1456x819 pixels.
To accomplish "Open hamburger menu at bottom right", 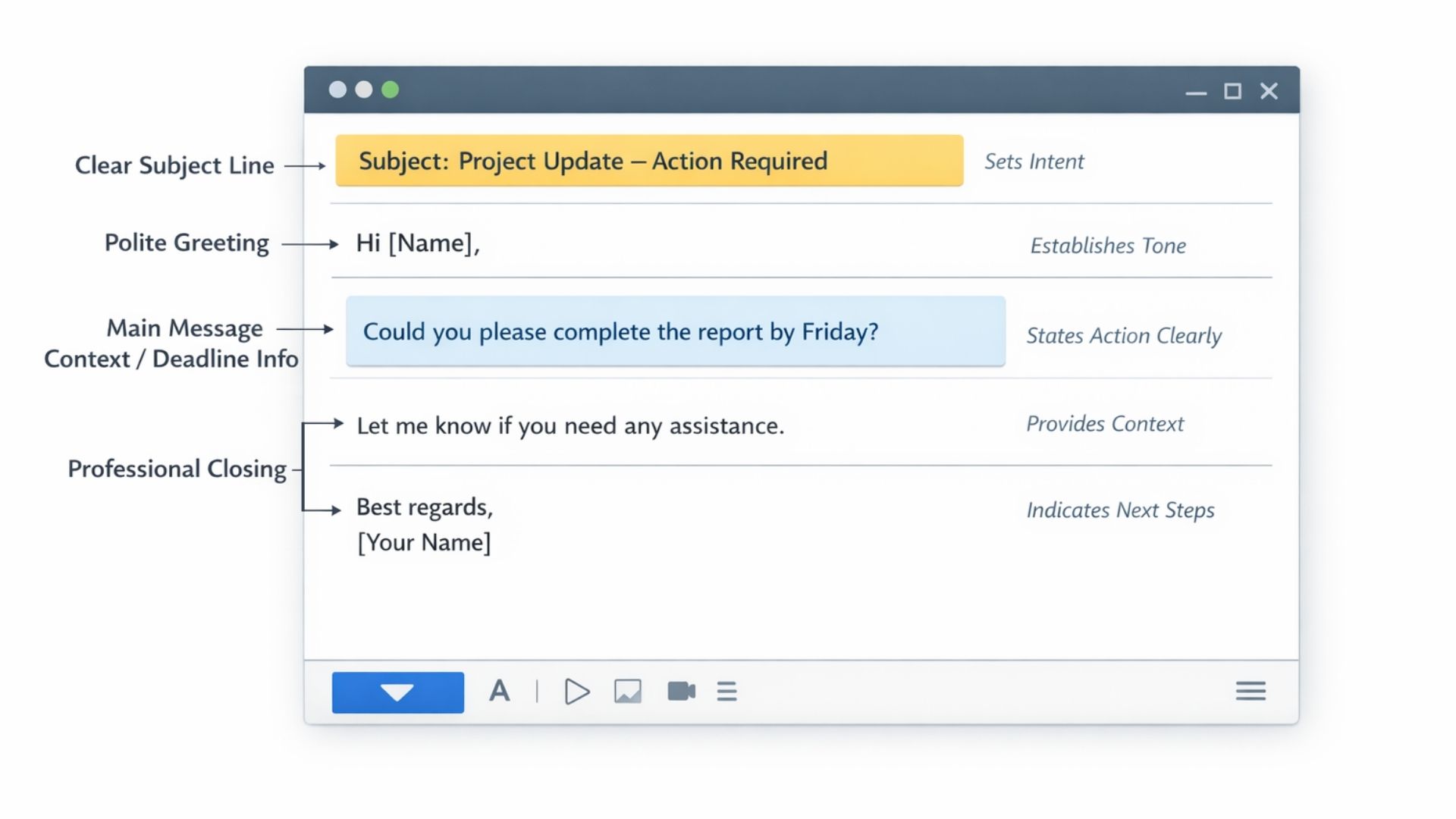I will coord(1250,691).
